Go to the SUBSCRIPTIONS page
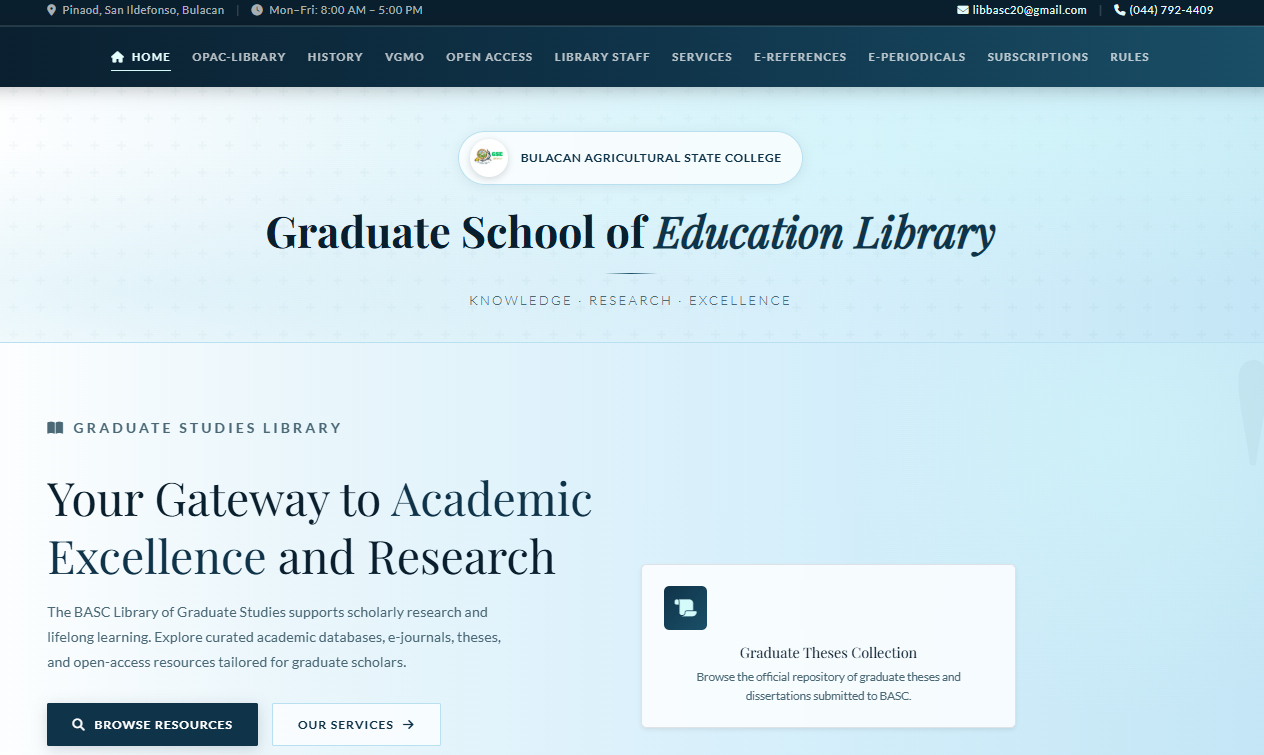This screenshot has height=755, width=1264. point(1038,57)
